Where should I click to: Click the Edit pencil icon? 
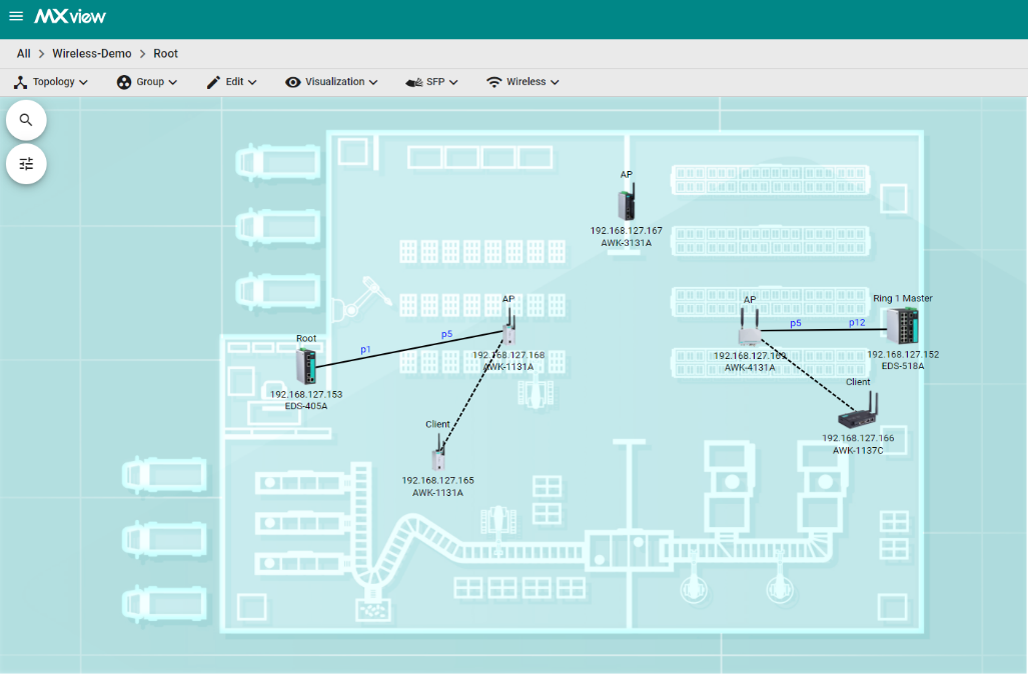[213, 82]
